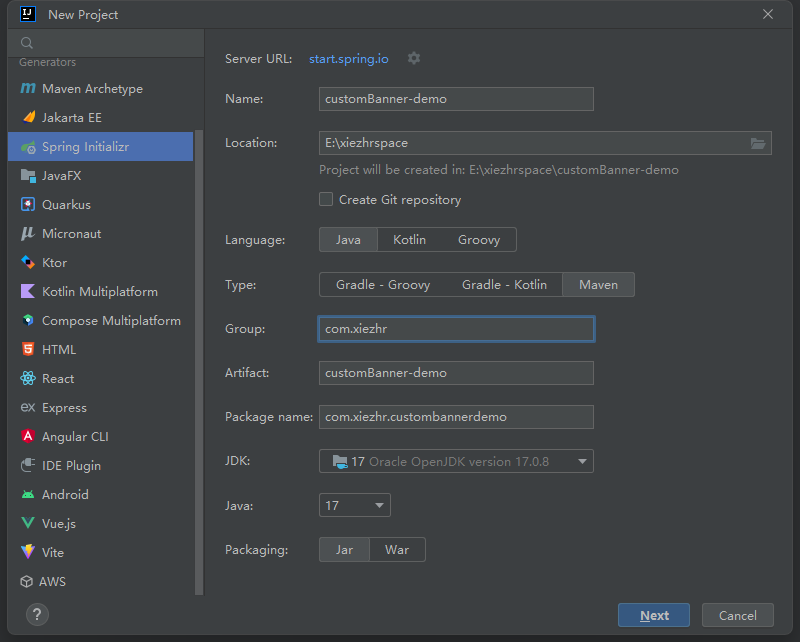Click into the Group field
The height and width of the screenshot is (642, 800).
point(456,329)
